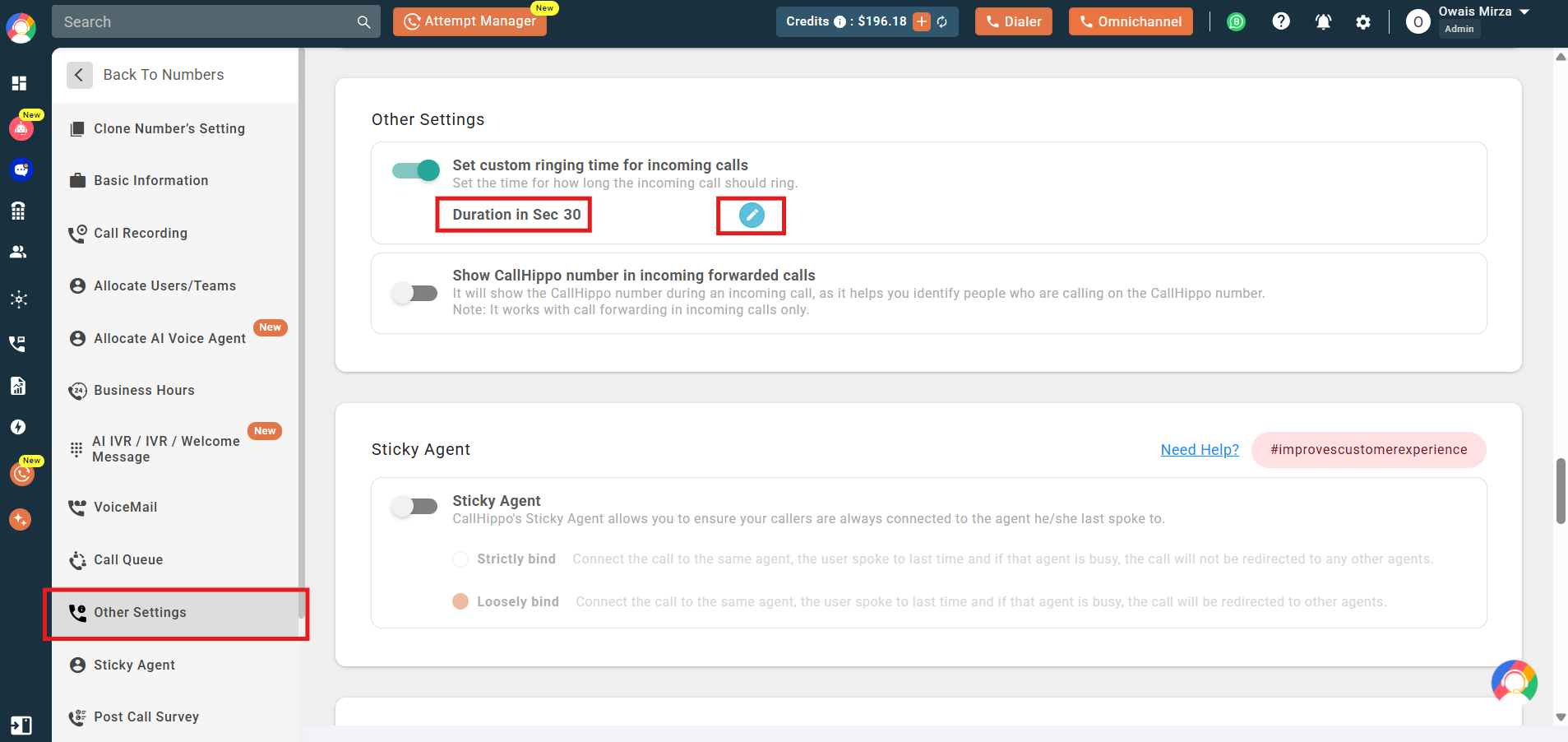Open Business Hours menu item
Screen dimensions: 1568x742
174,391
